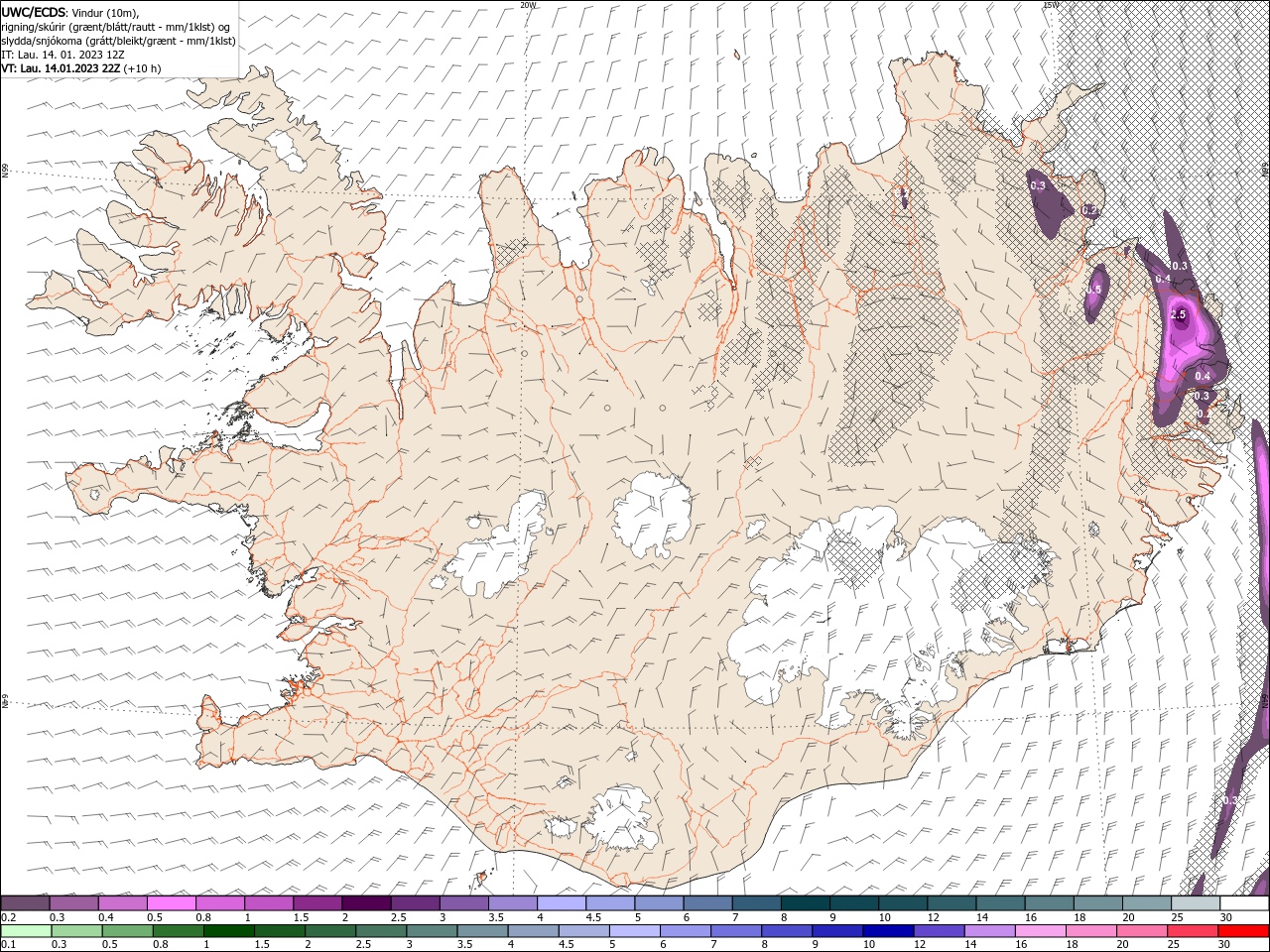
Task: Select the light periwinkle 4 swatch, upper legend row
Action: (x=562, y=902)
